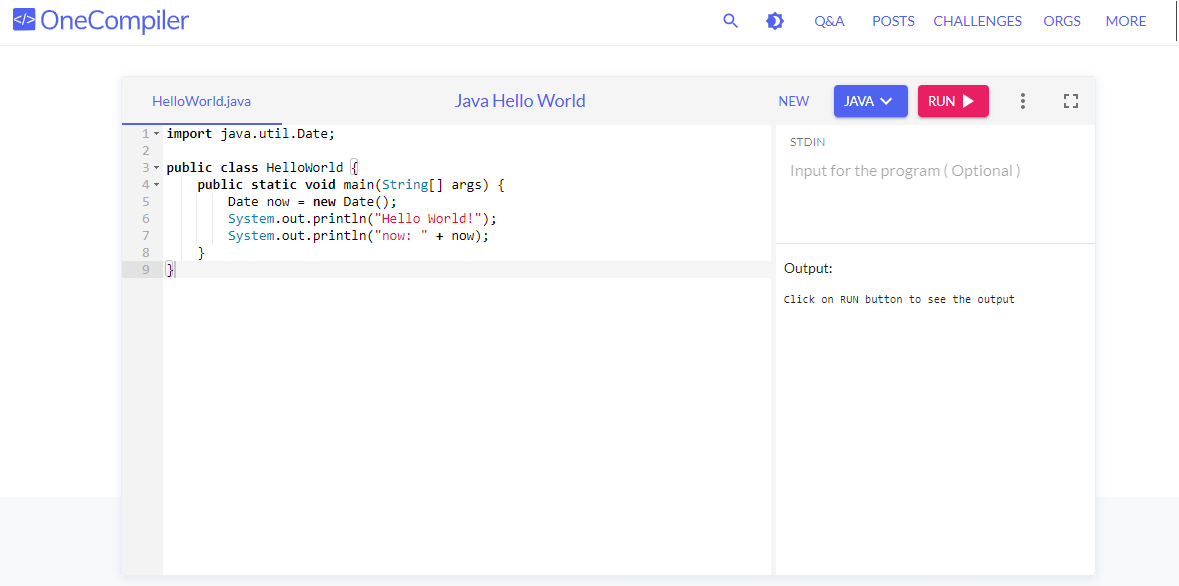Image resolution: width=1179 pixels, height=586 pixels.
Task: Open the search magnifier icon
Action: click(x=730, y=21)
